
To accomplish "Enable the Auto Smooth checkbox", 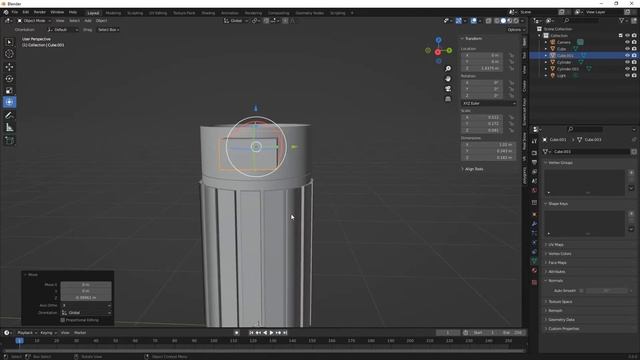I will click(582, 291).
